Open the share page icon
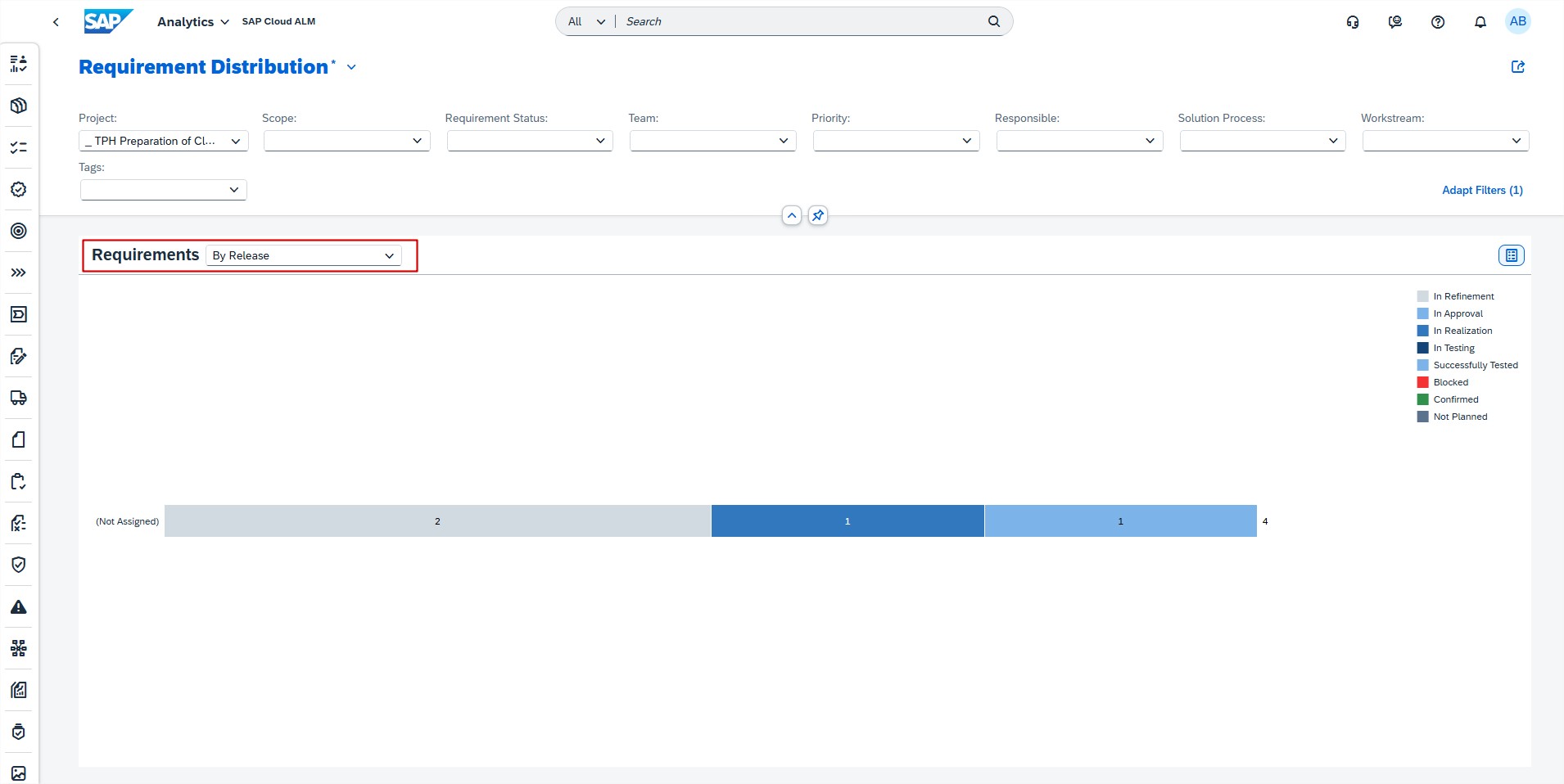Viewport: 1564px width, 784px height. (1517, 67)
